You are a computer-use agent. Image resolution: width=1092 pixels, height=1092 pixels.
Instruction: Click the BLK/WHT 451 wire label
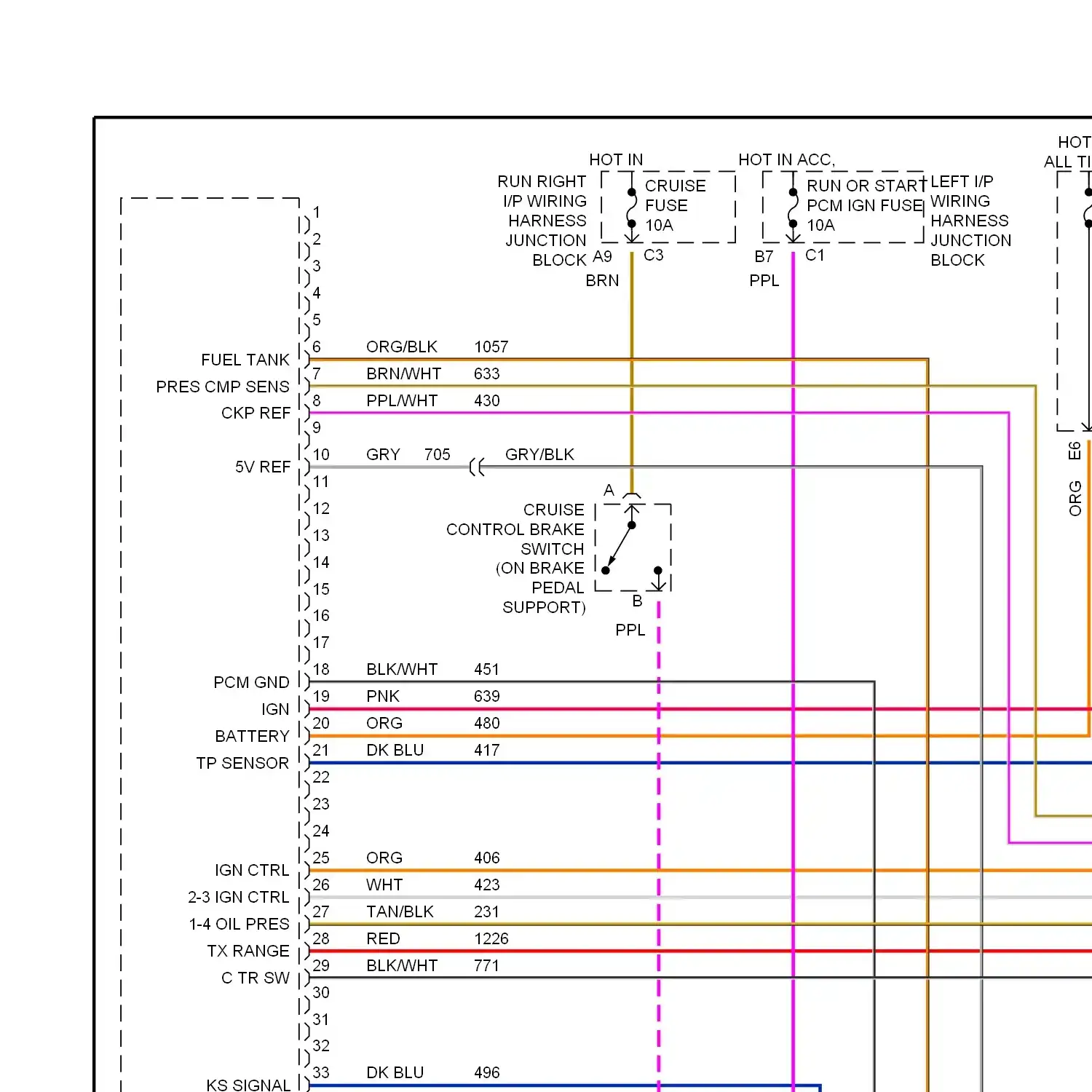[432, 669]
